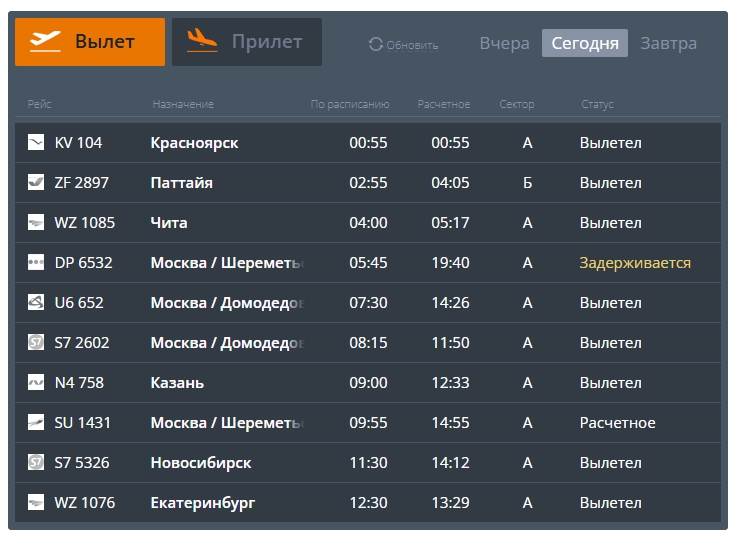The height and width of the screenshot is (538, 733).
Task: Open the Прилет arrivals tab
Action: pos(247,42)
